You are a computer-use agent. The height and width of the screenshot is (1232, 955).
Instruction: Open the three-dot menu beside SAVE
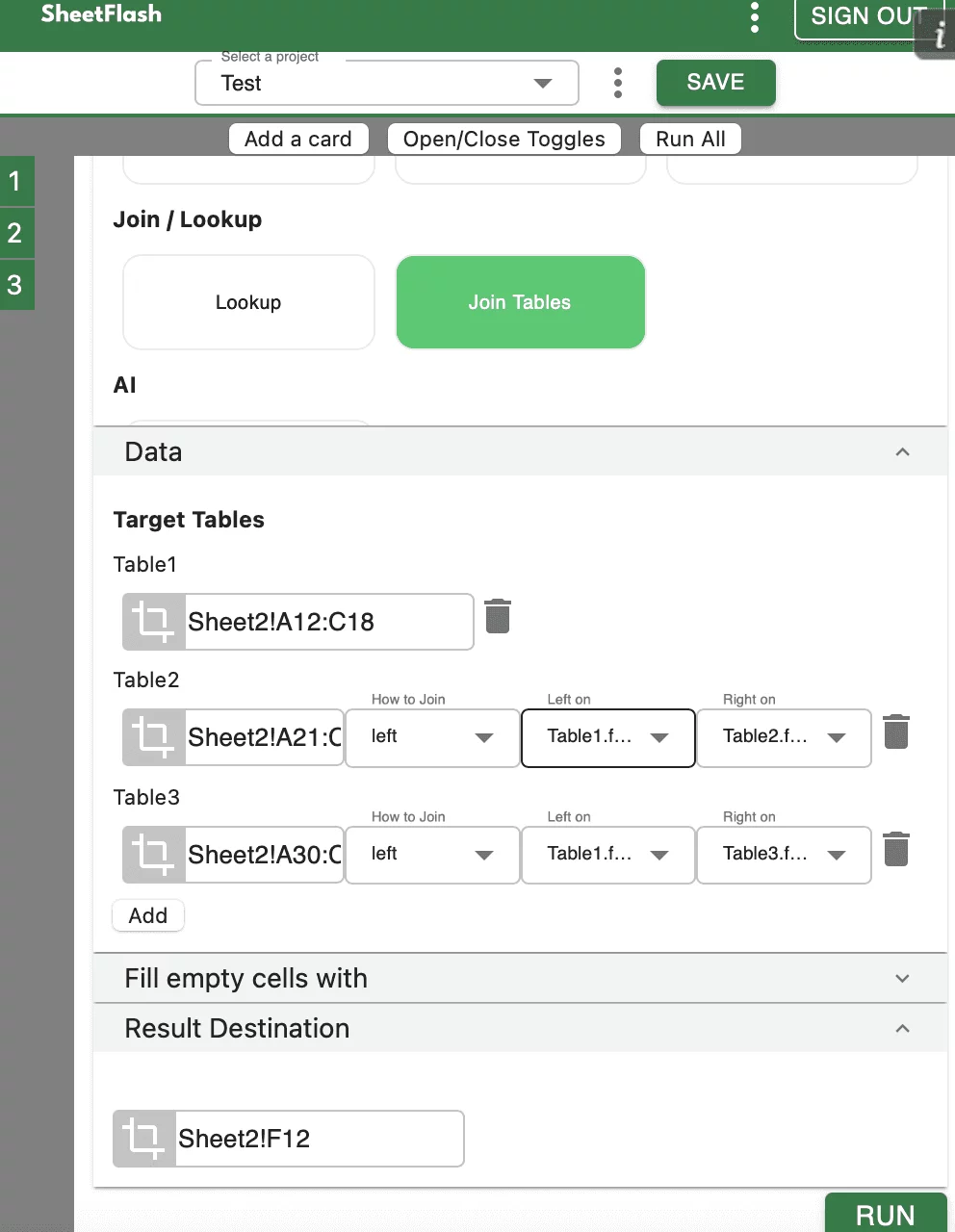(618, 83)
